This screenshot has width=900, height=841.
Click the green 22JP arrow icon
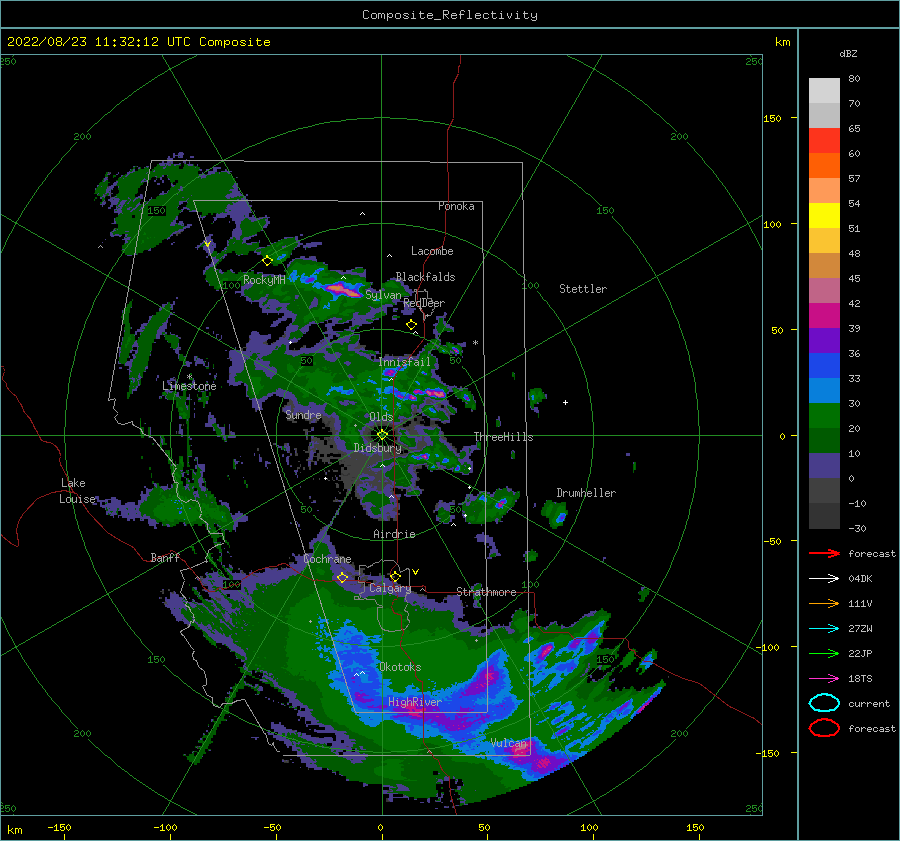(824, 653)
